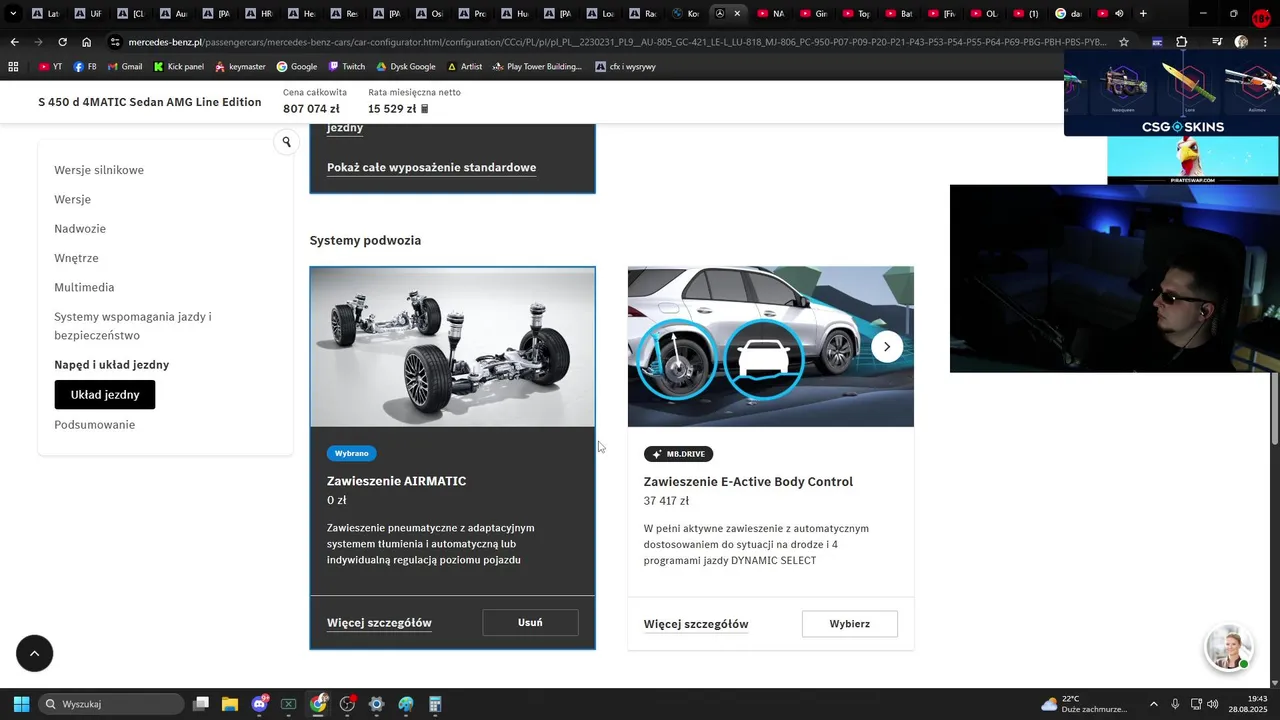Open Kick panel bookmark
The image size is (1280, 720).
pos(178,67)
